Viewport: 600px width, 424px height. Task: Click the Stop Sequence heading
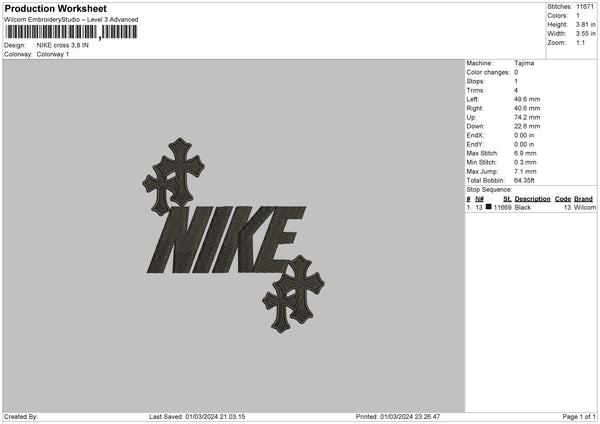(489, 190)
